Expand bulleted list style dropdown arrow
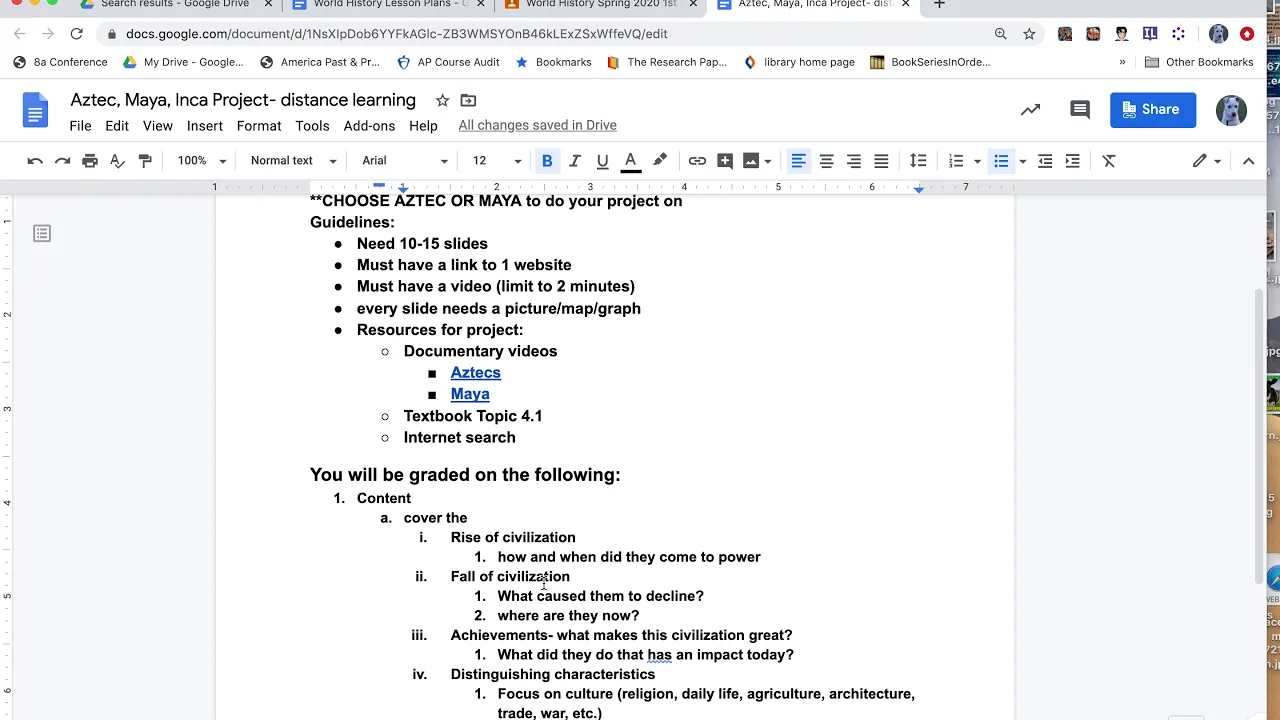Viewport: 1280px width, 720px height. (1022, 161)
